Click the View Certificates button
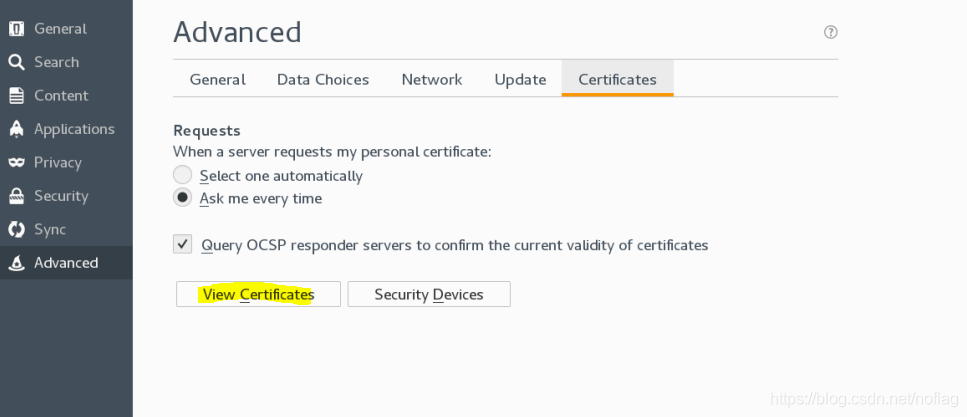 [x=258, y=294]
